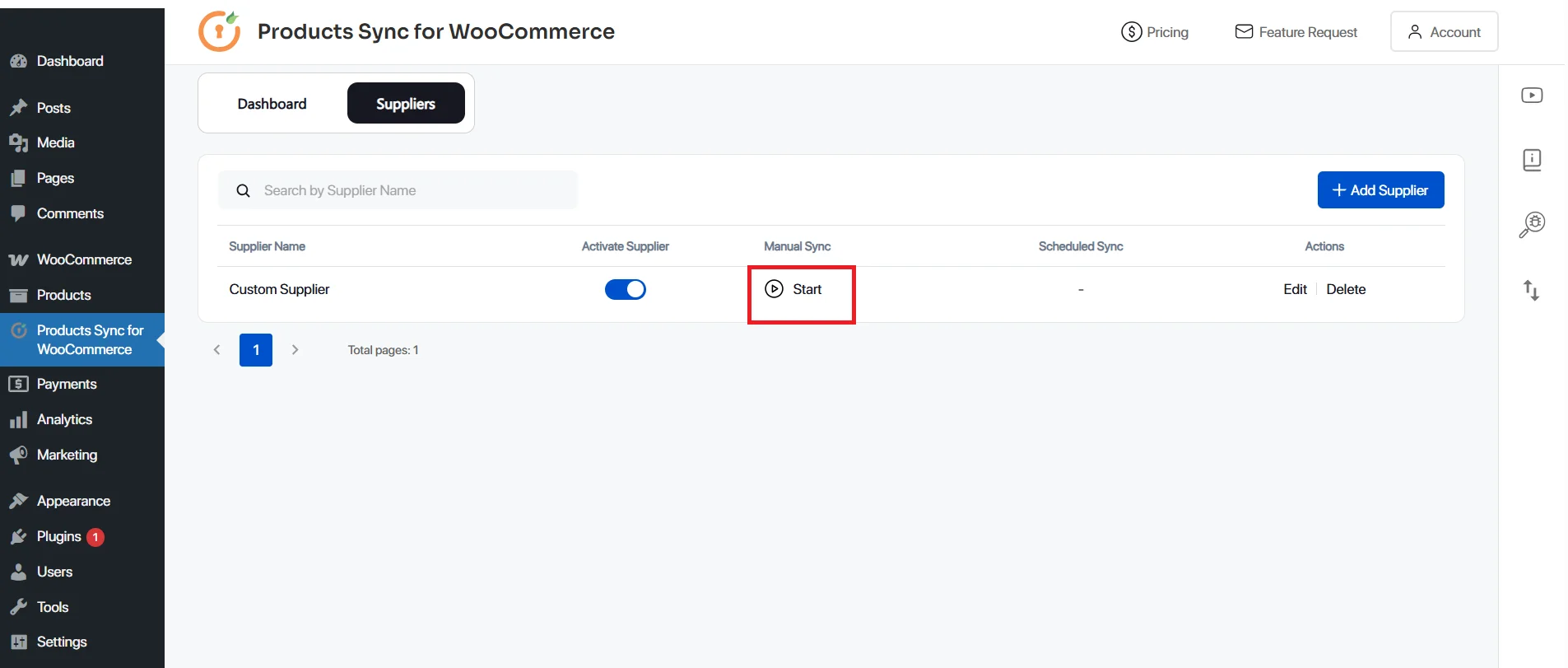This screenshot has width=1568, height=668.
Task: Click the Add Supplier button
Action: point(1380,190)
